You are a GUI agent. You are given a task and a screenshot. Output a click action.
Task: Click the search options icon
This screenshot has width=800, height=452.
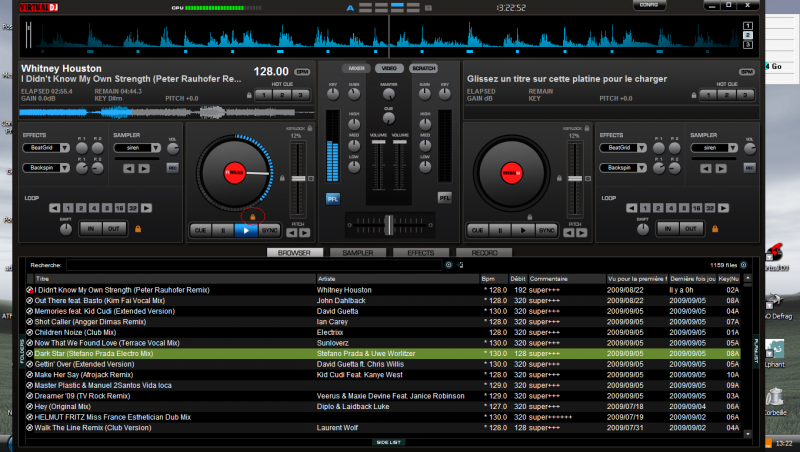[448, 265]
